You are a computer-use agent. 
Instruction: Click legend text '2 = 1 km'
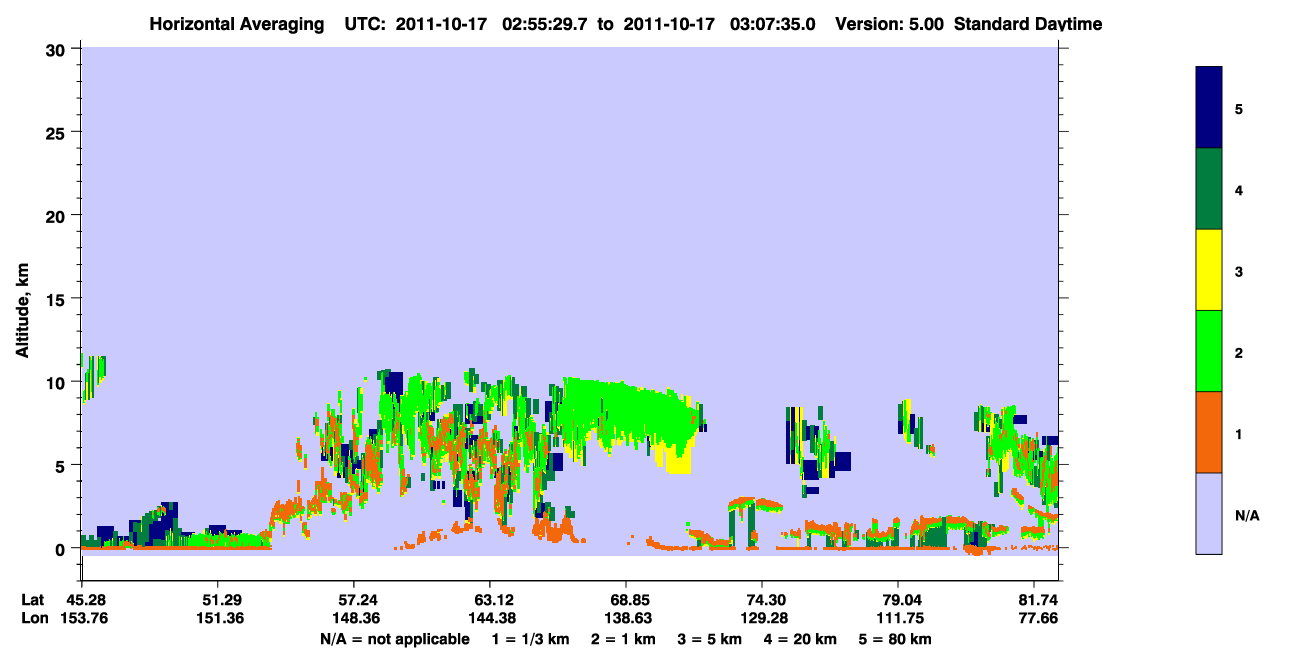(x=623, y=639)
